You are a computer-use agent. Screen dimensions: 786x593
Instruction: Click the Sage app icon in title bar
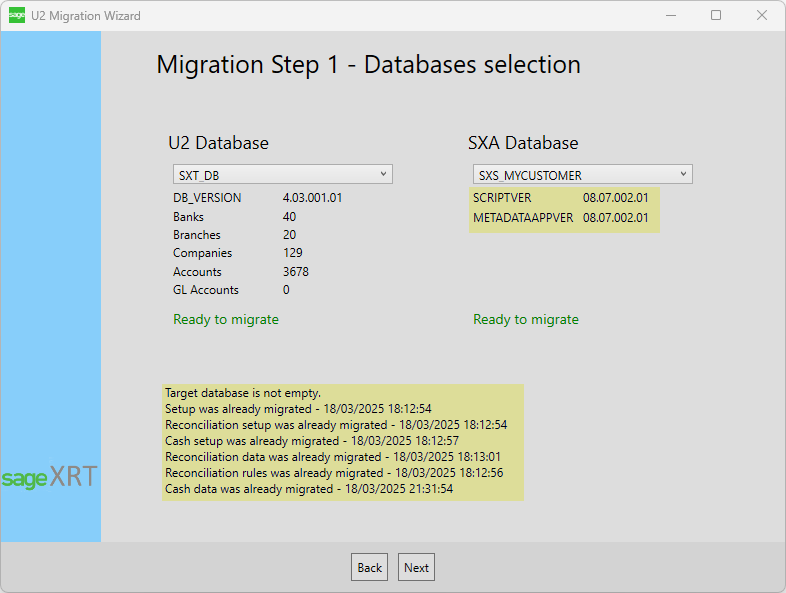[x=16, y=16]
